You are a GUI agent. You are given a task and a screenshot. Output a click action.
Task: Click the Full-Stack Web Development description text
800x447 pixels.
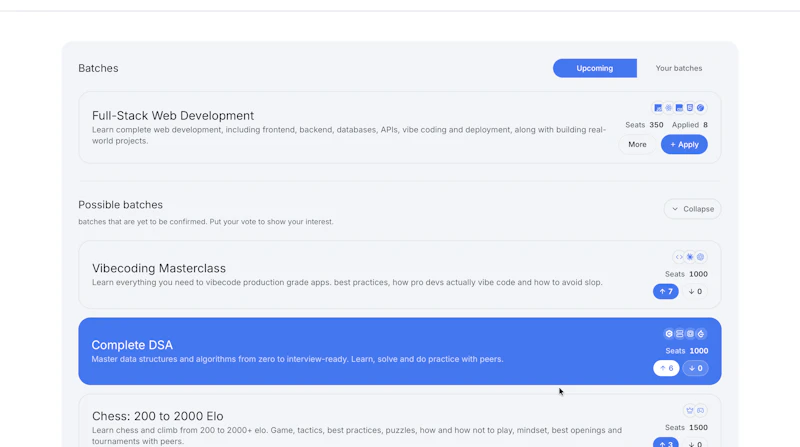point(349,135)
